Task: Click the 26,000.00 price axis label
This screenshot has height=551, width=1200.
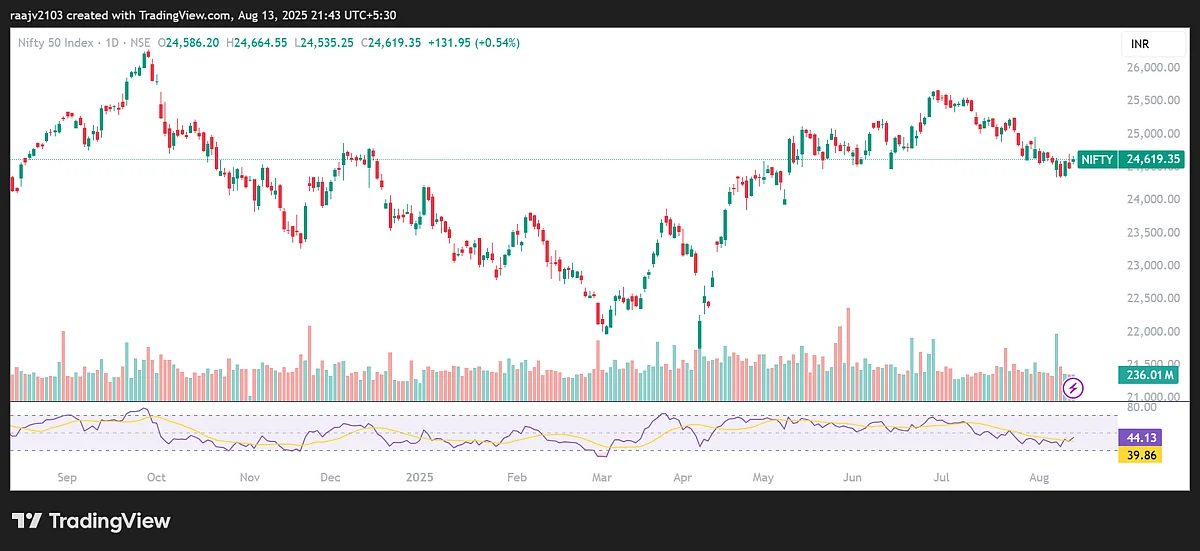Action: tap(1153, 68)
